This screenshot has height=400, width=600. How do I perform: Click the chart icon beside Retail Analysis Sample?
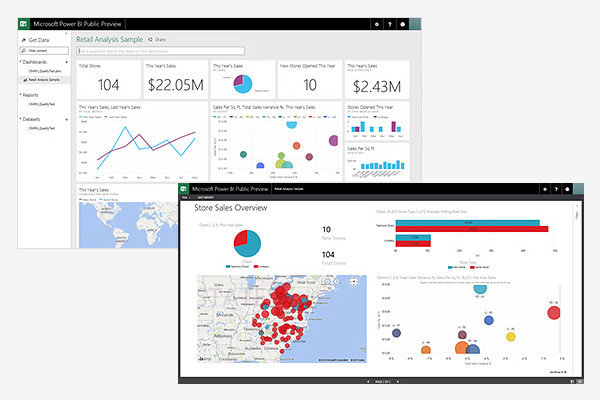25,80
